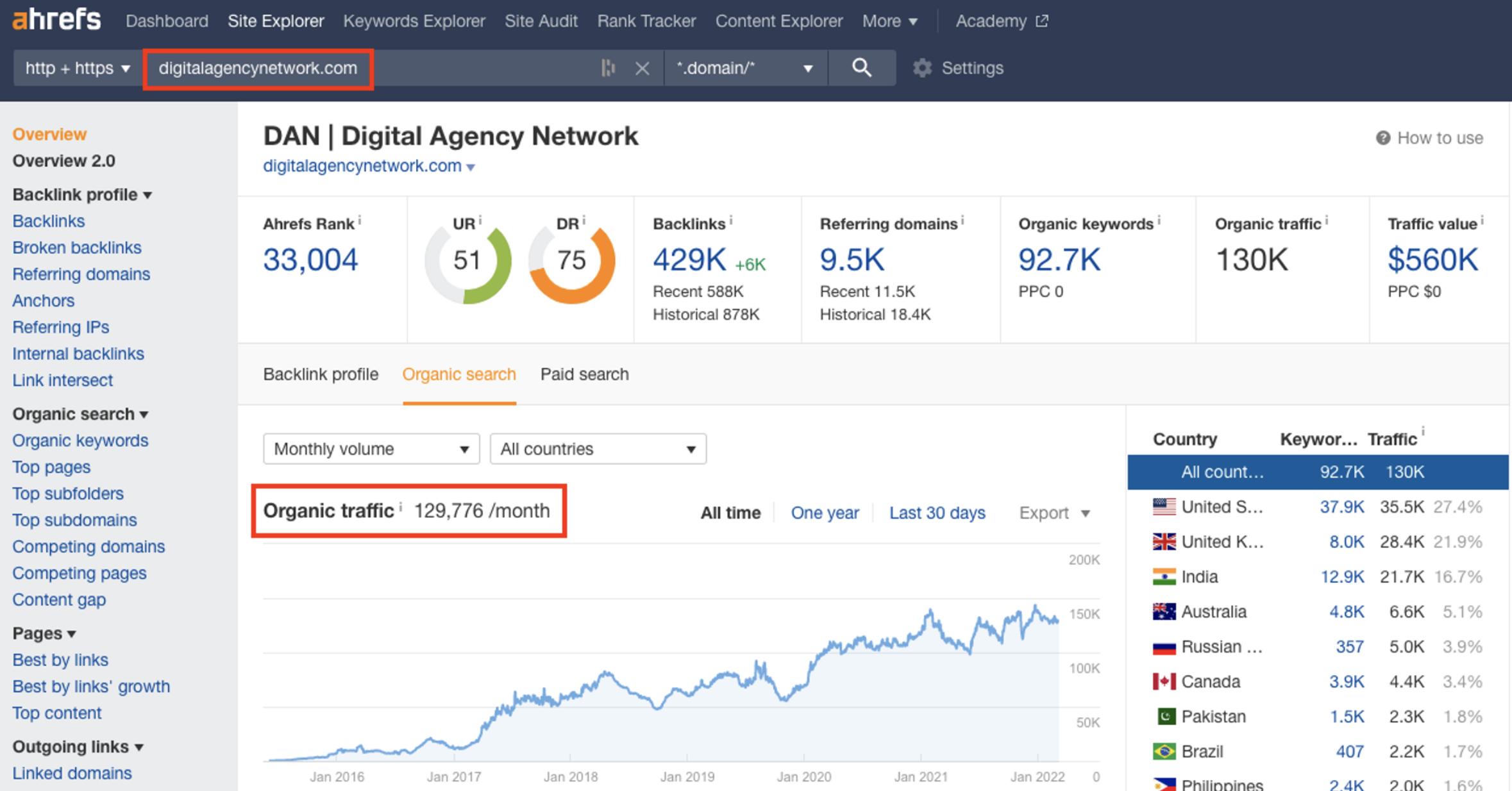1512x791 pixels.
Task: Click the India flag icon
Action: pos(1164,577)
